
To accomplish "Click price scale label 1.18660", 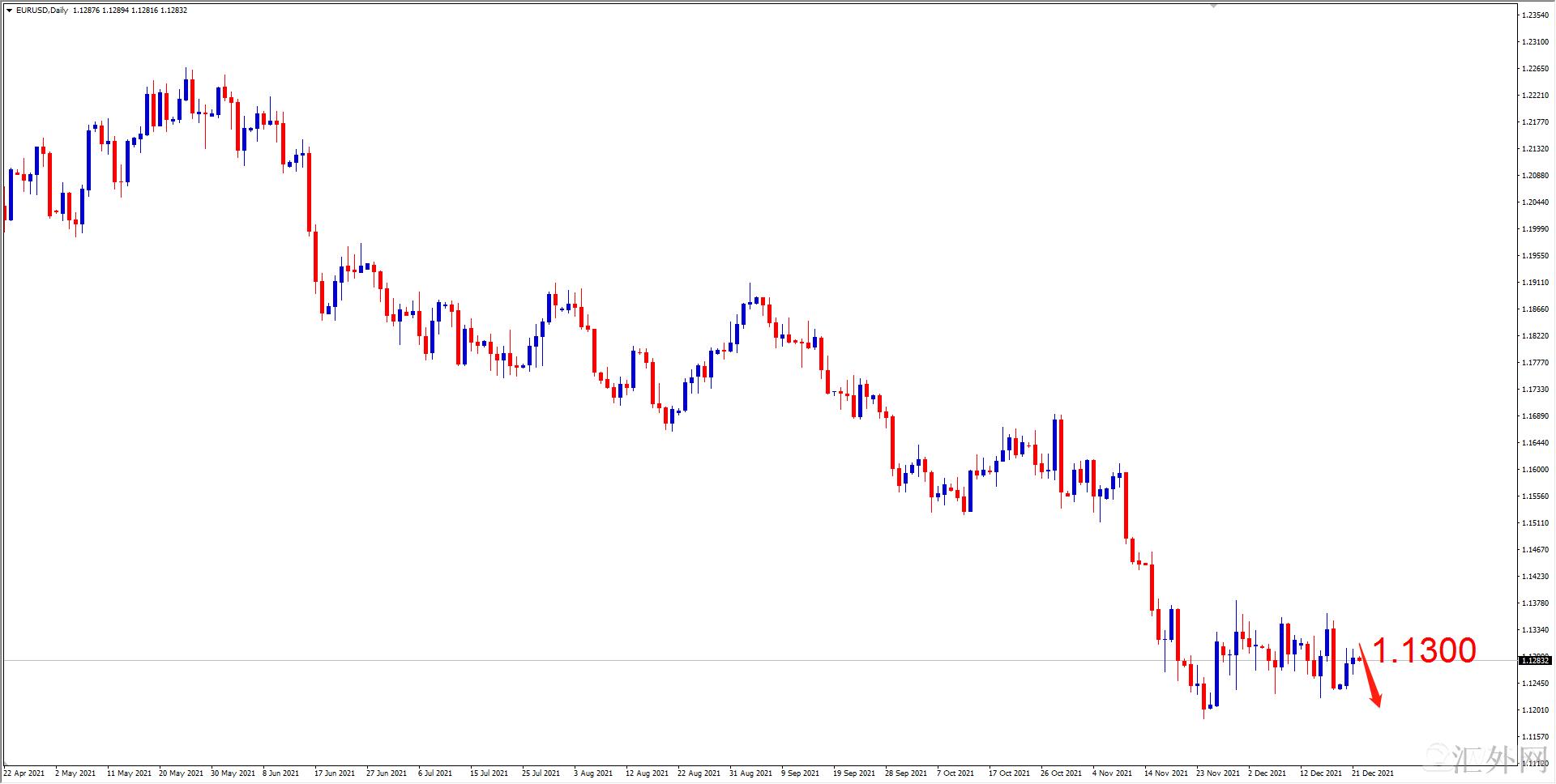I will (x=1535, y=309).
